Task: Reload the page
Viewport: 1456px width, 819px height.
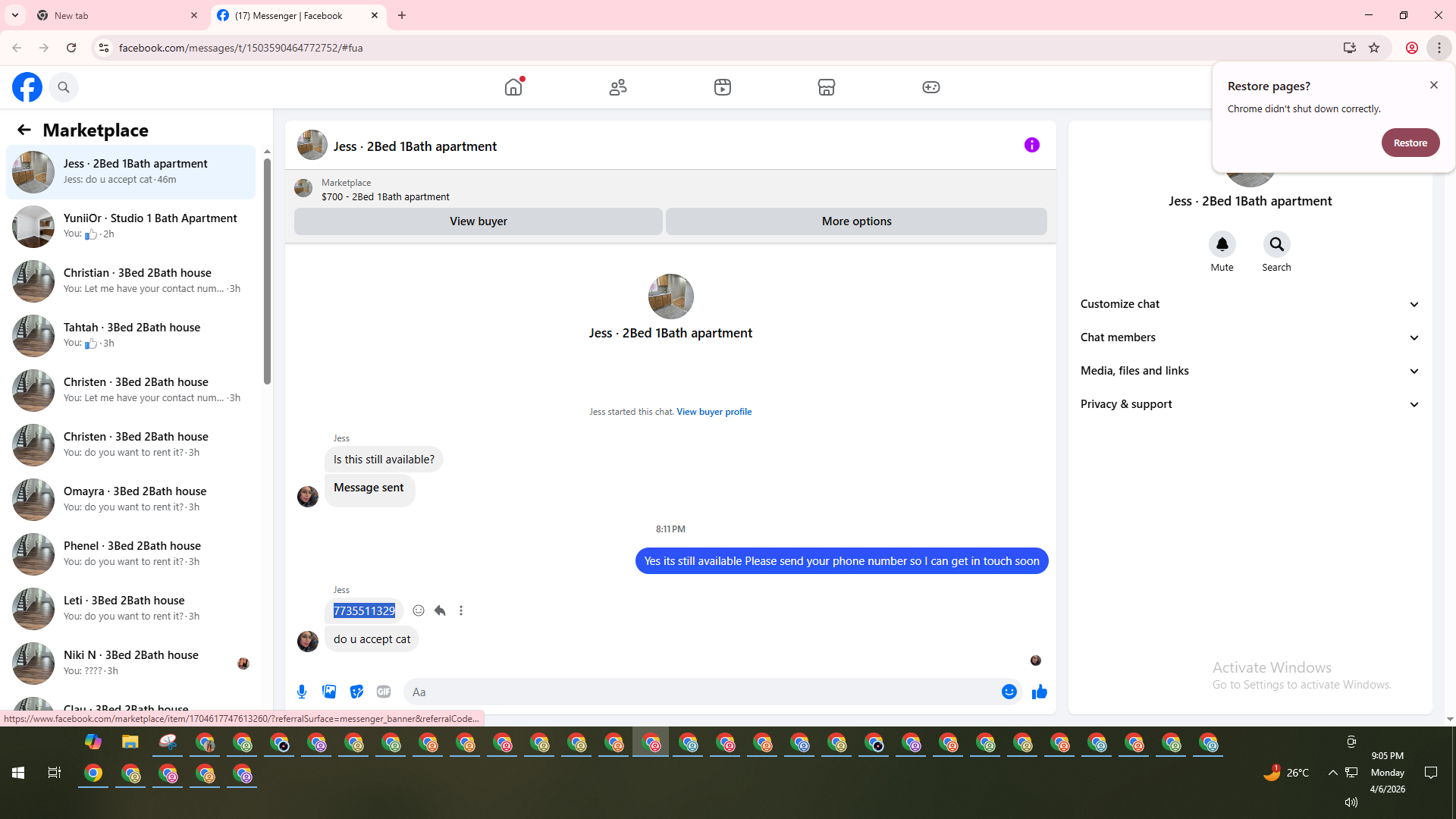Action: click(71, 48)
